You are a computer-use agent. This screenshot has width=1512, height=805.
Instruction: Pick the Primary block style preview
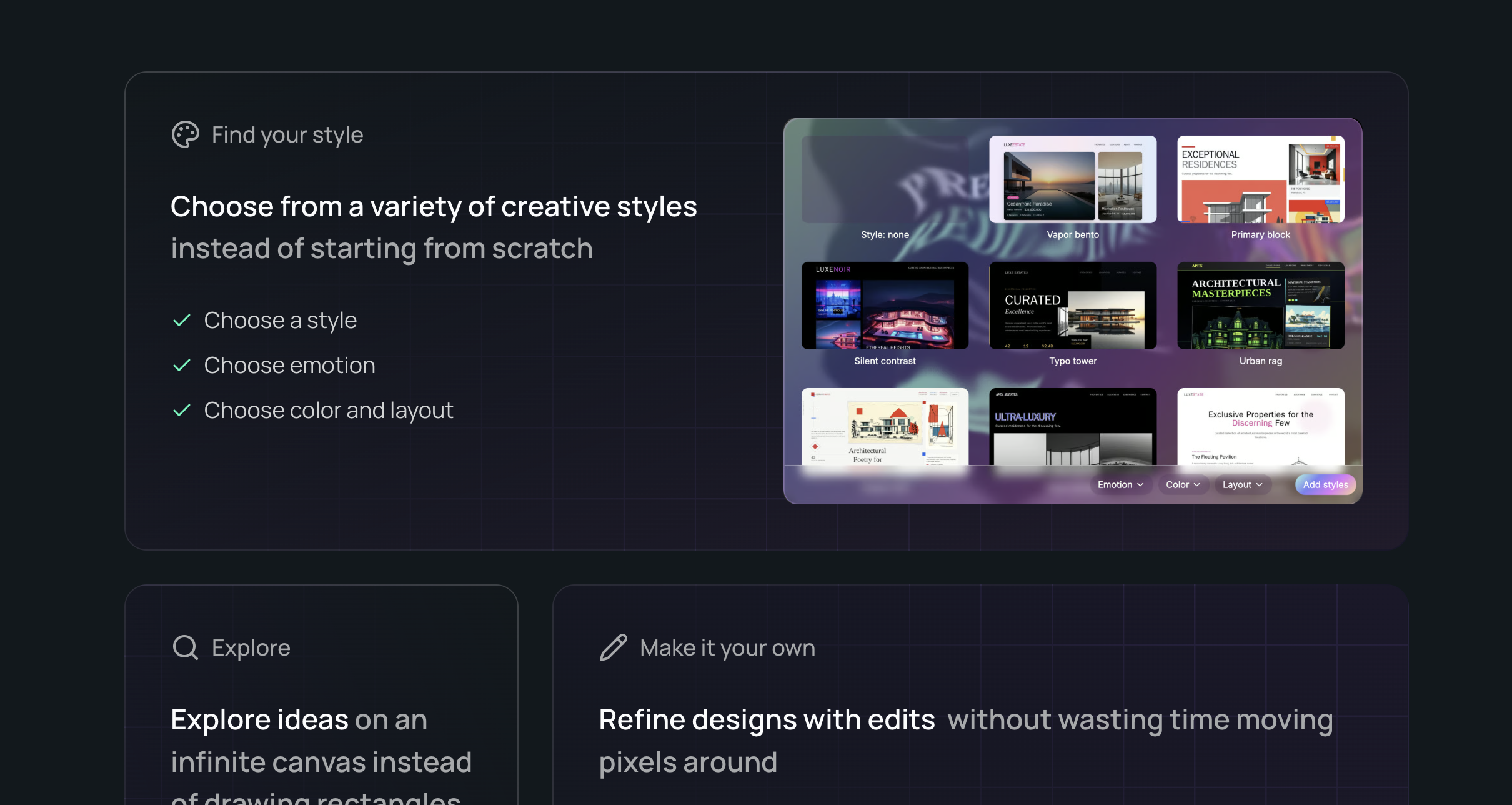click(x=1260, y=179)
